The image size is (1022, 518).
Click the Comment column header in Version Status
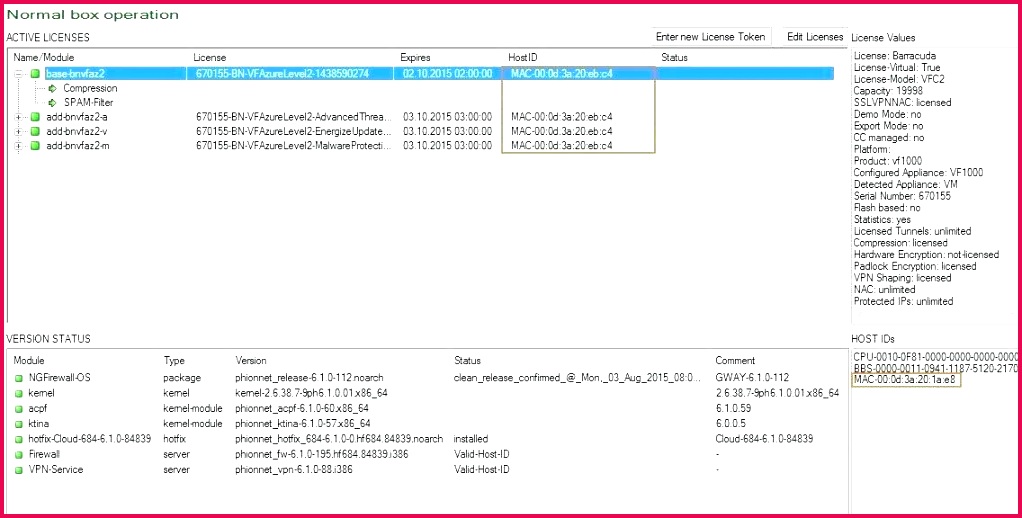tap(735, 360)
